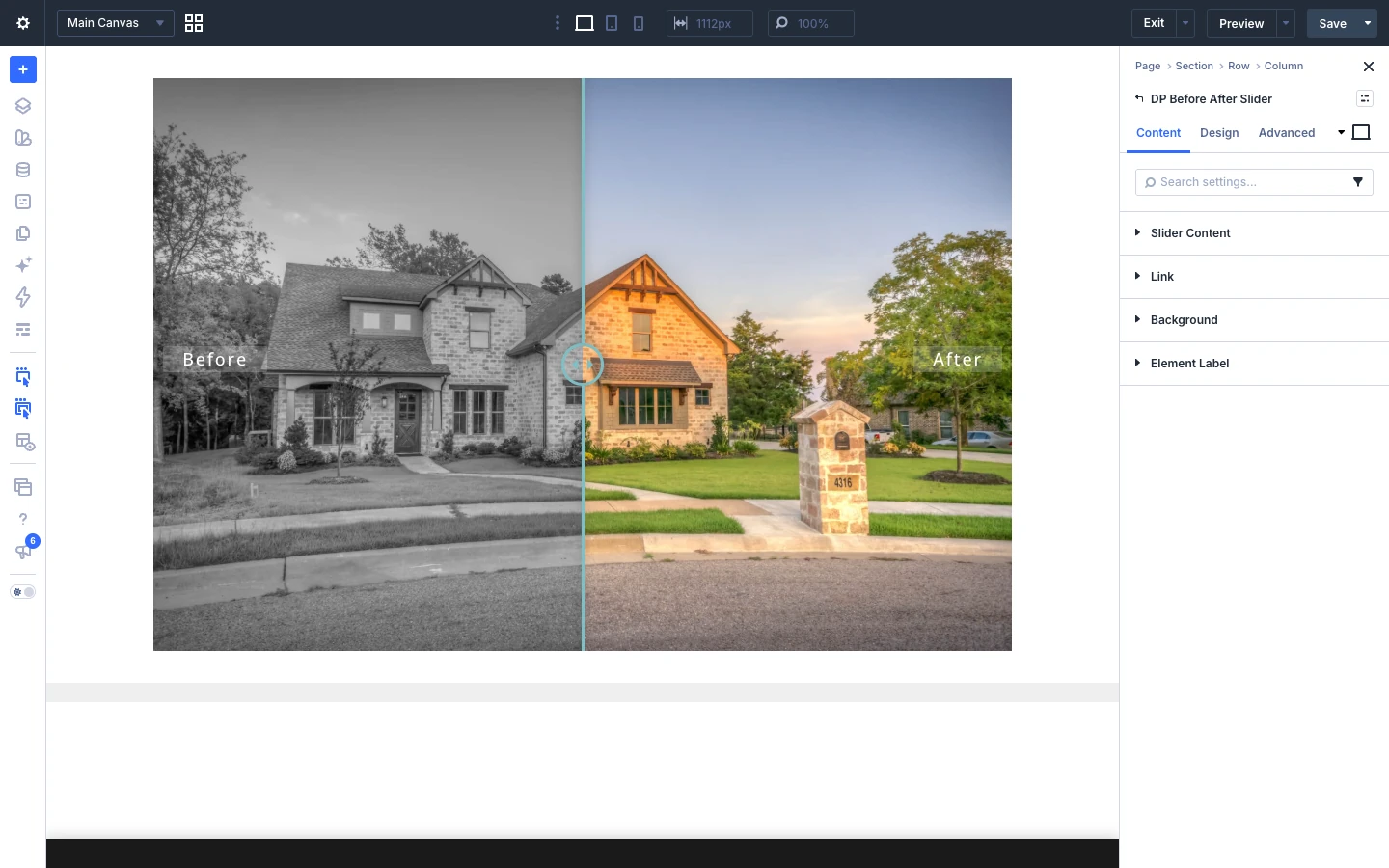
Task: Open the Layers panel icon
Action: pyautogui.click(x=23, y=106)
